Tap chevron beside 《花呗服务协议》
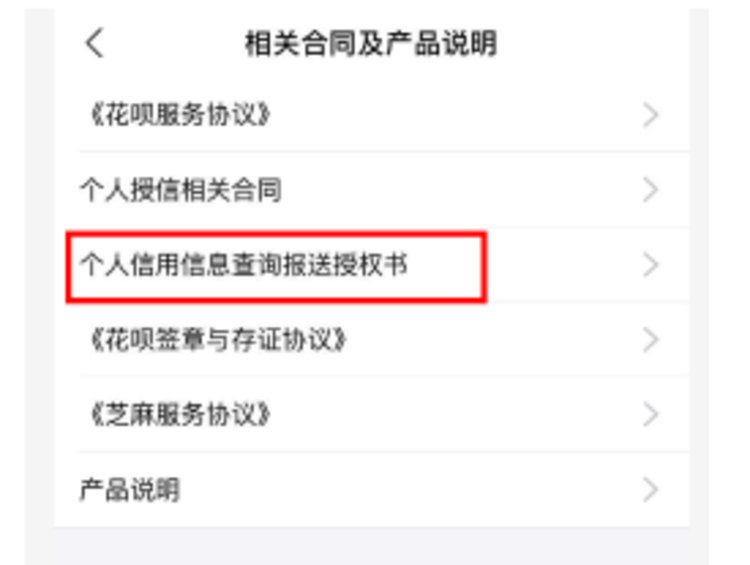The height and width of the screenshot is (565, 750). click(x=651, y=115)
